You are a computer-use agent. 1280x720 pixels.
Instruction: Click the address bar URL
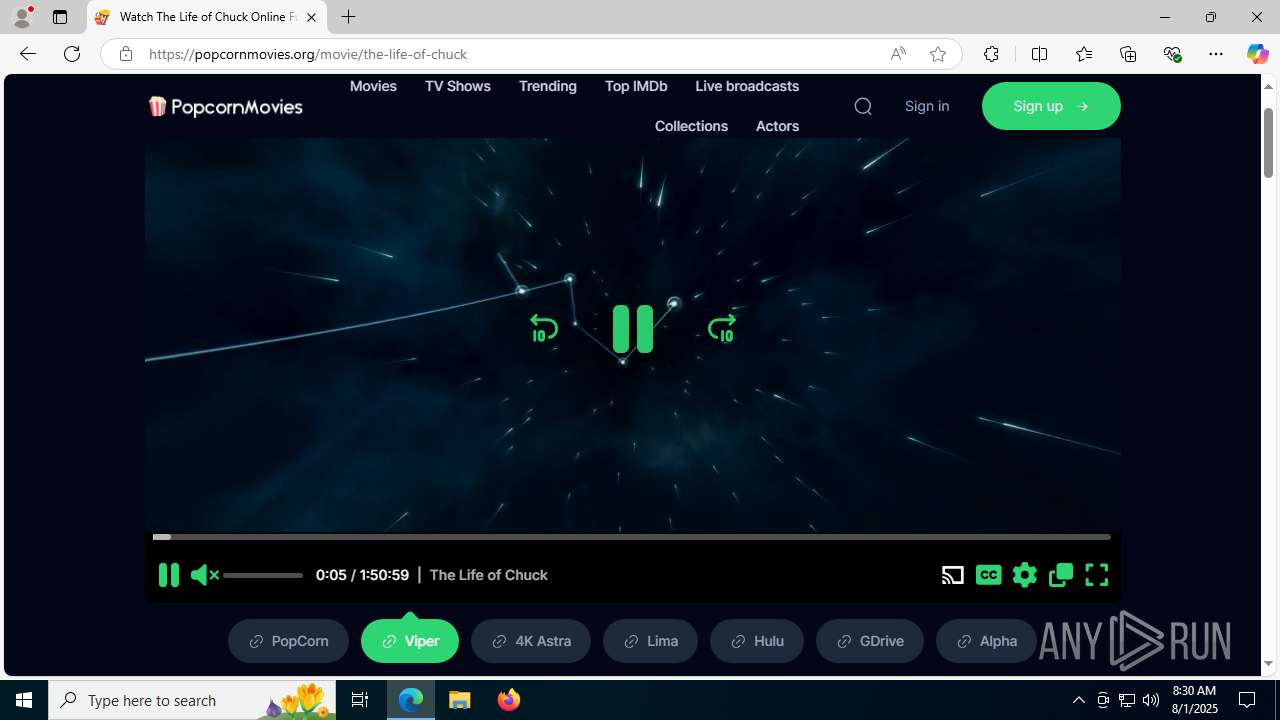[308, 54]
